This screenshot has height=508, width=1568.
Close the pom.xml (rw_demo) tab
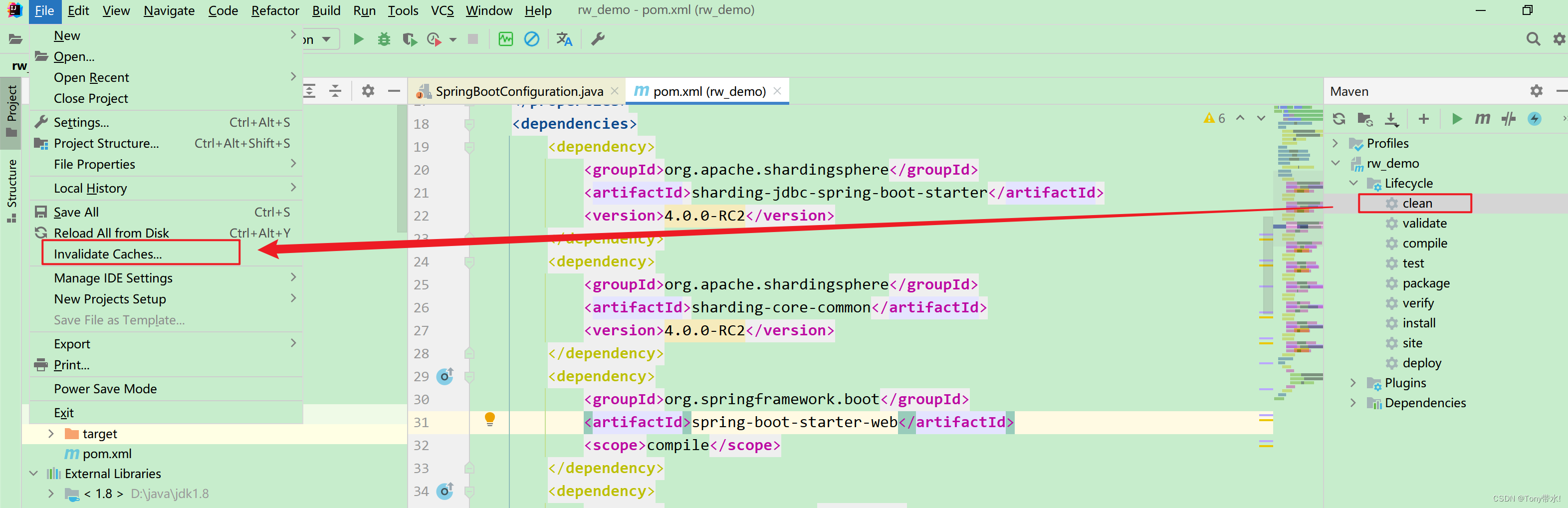(x=777, y=91)
